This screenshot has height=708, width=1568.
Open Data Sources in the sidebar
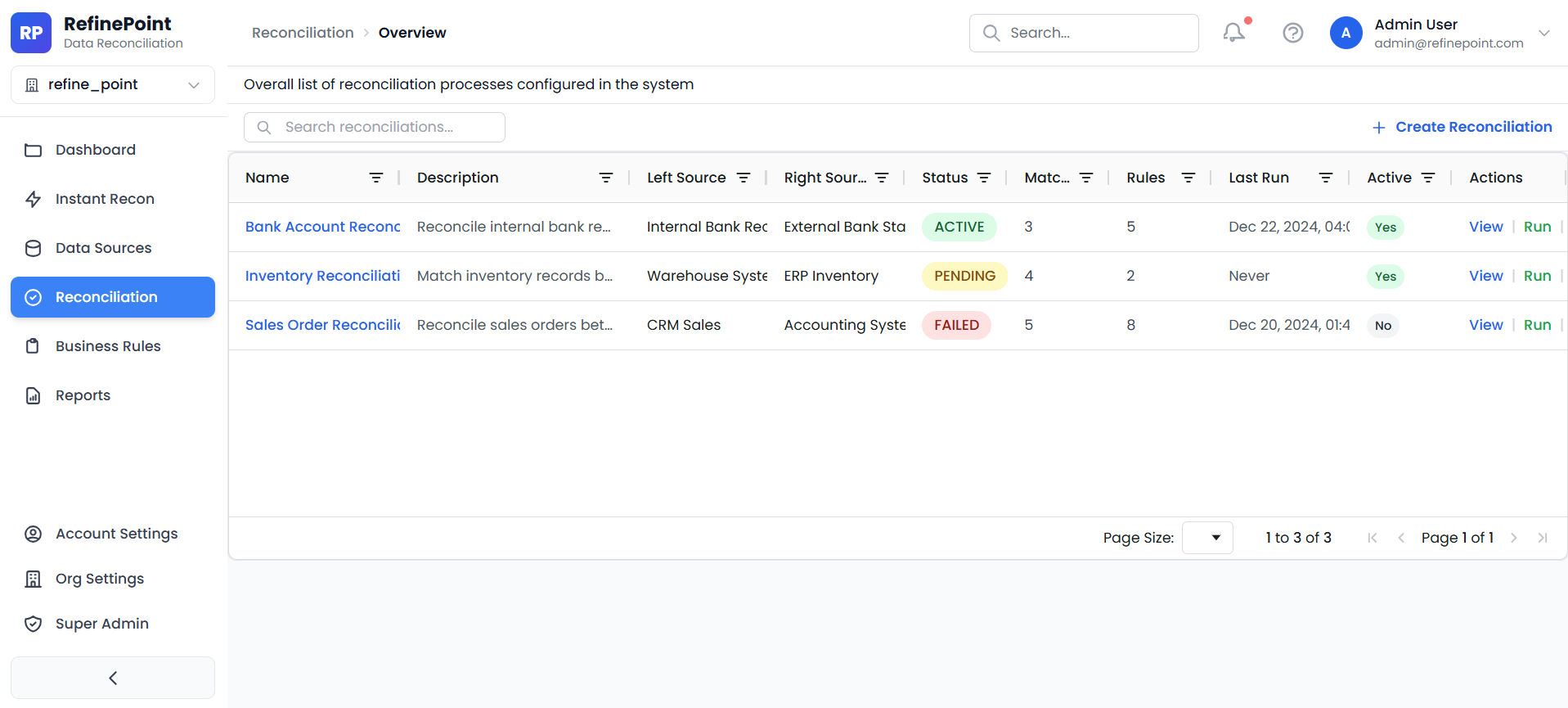pyautogui.click(x=113, y=248)
